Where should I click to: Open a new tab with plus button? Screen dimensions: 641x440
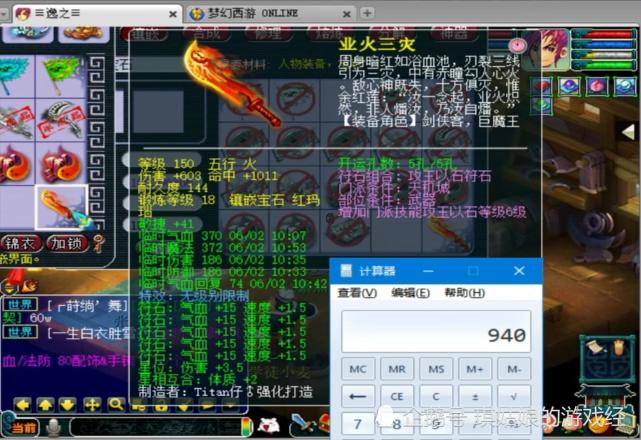(367, 13)
